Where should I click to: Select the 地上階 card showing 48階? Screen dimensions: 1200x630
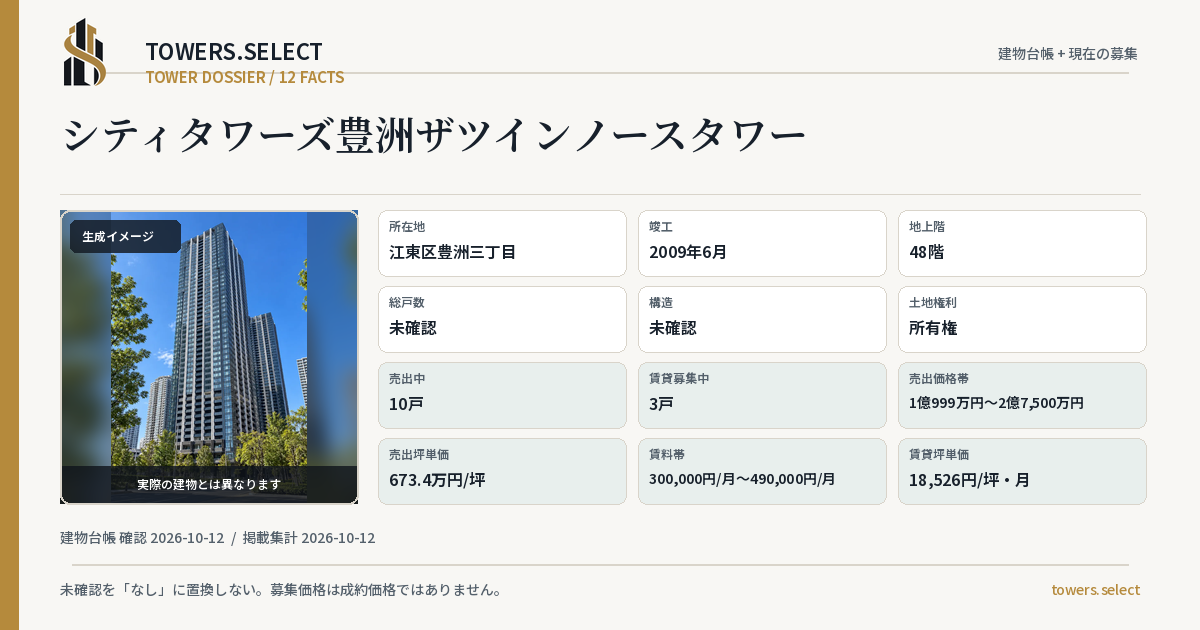click(1022, 243)
